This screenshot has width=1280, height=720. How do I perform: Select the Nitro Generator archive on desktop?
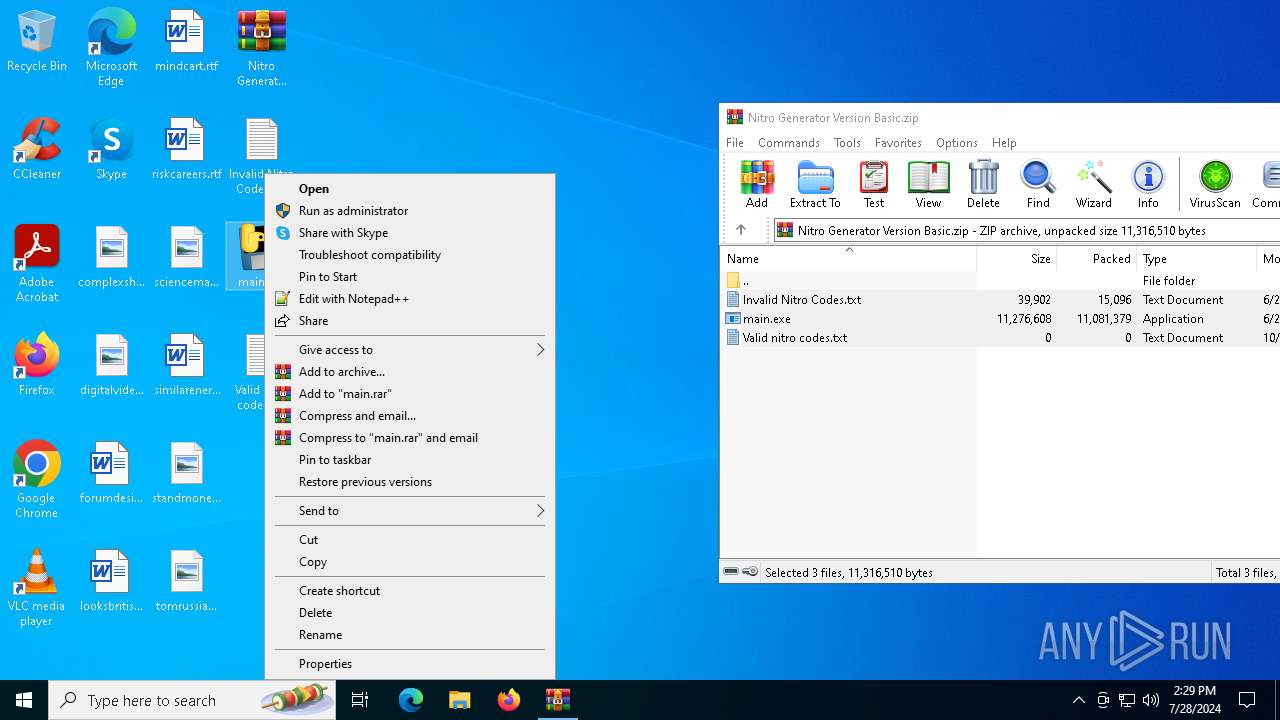pos(262,48)
